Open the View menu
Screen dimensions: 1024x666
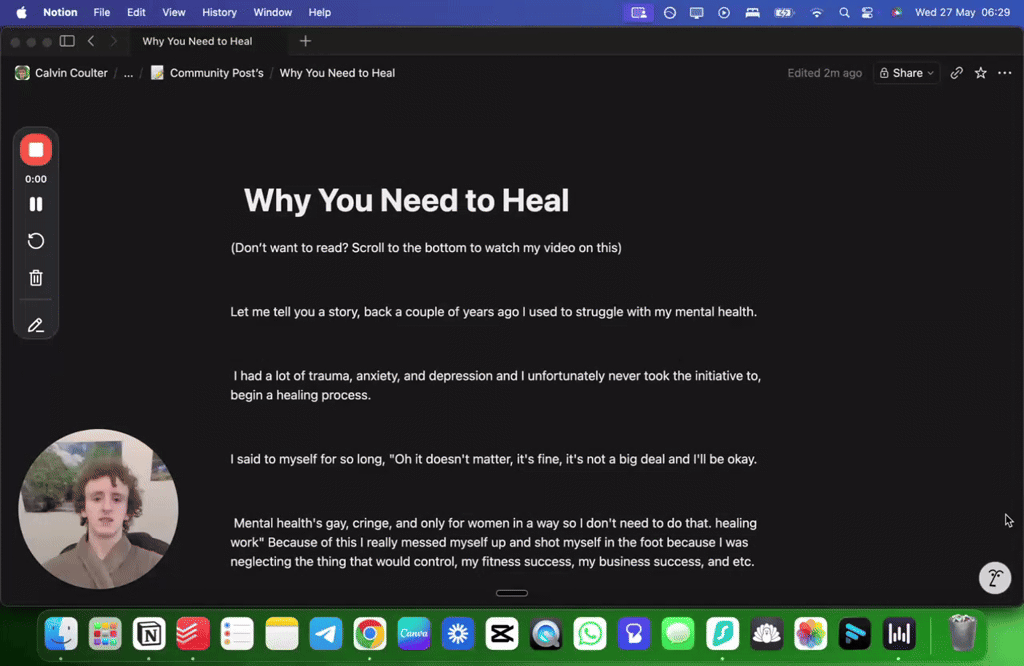point(174,12)
